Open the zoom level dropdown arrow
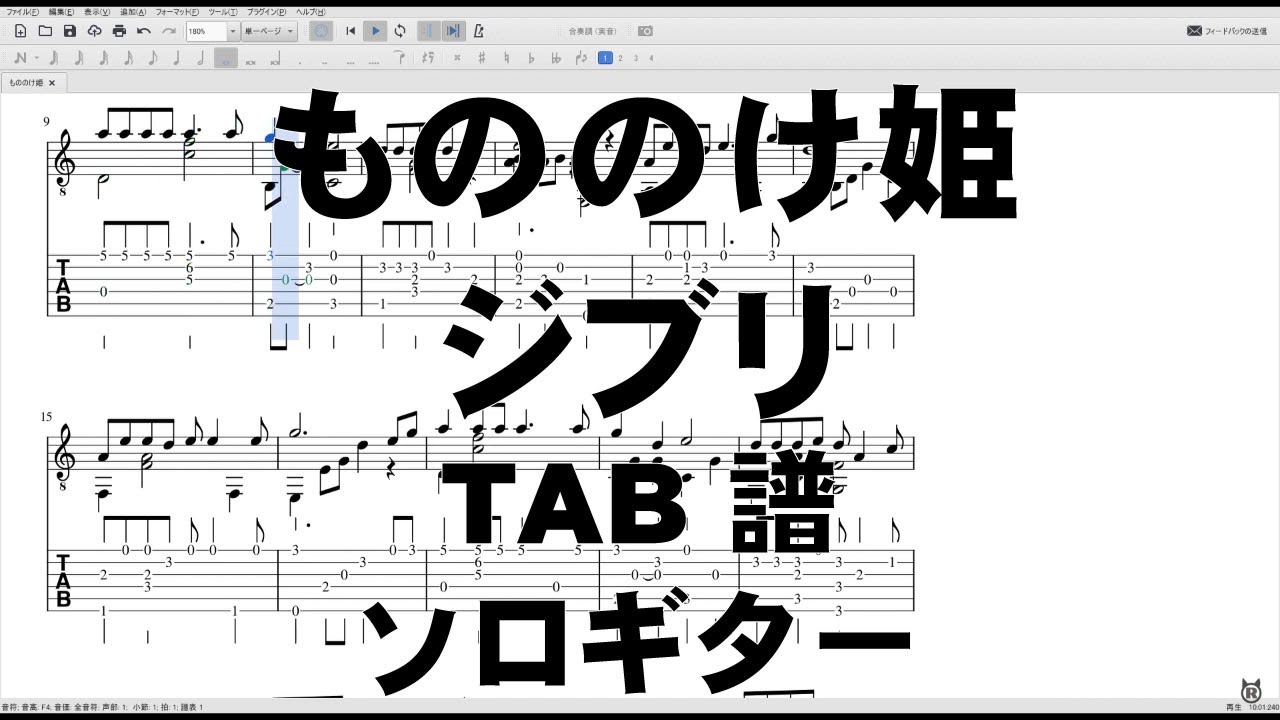This screenshot has height=720, width=1280. (233, 31)
